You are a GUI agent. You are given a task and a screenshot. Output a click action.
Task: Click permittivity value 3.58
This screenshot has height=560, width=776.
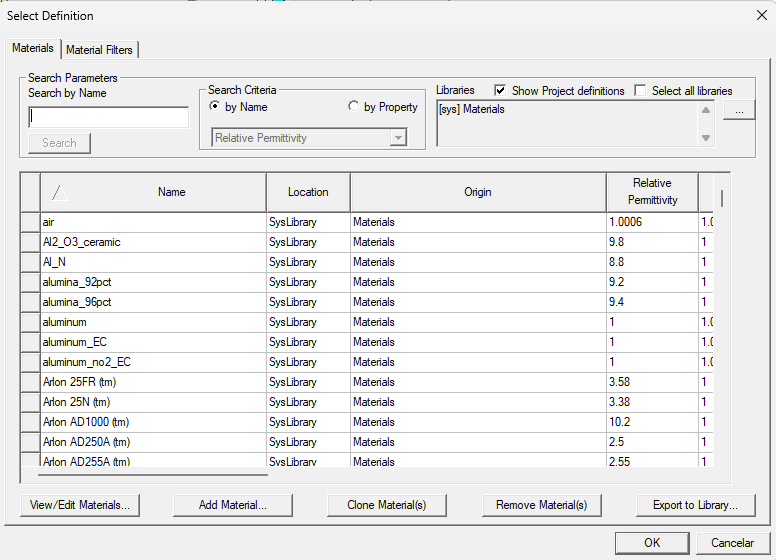(x=620, y=382)
